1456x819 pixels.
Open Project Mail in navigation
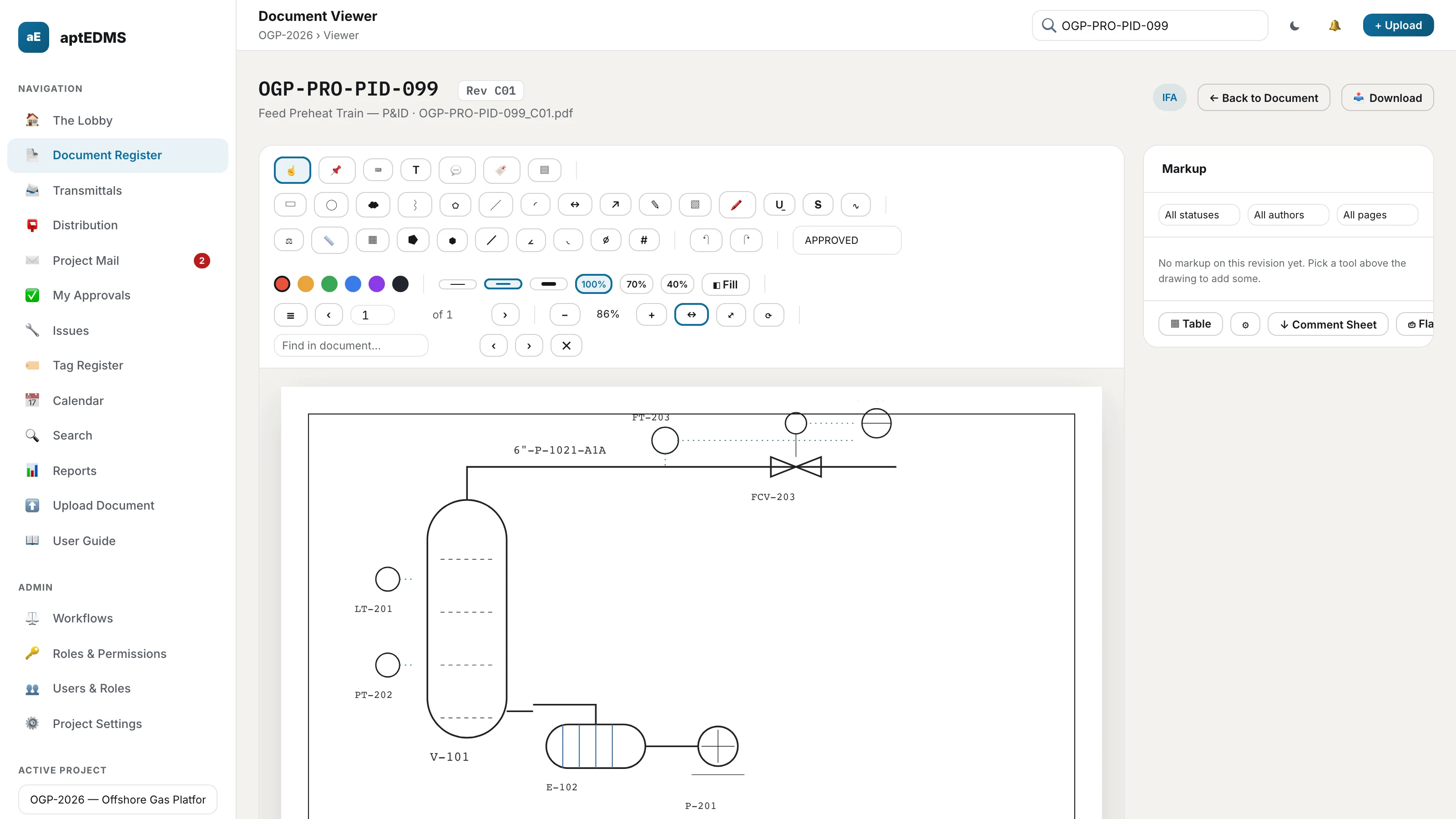(117, 261)
